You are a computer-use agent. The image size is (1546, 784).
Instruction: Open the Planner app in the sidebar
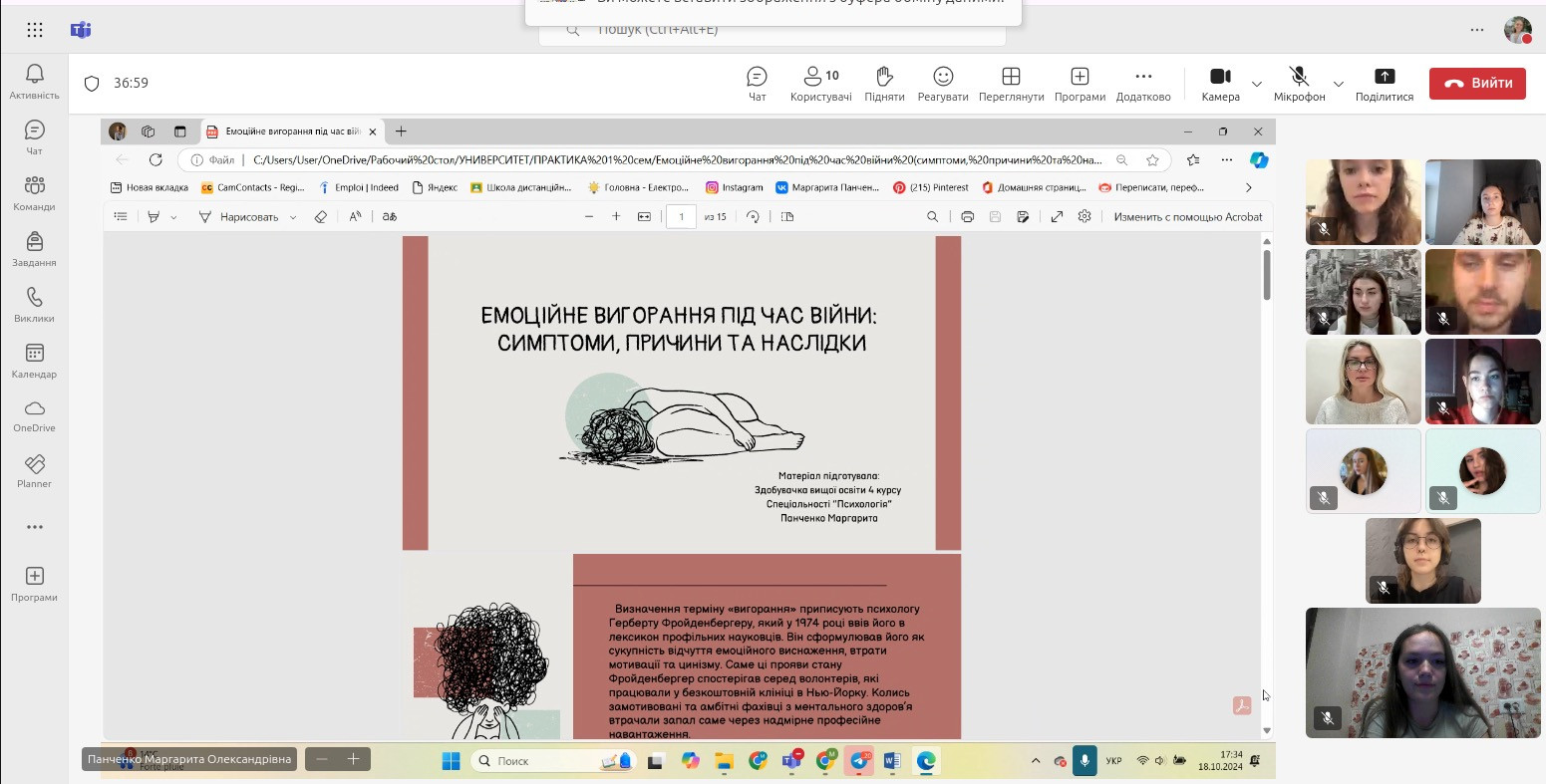click(x=35, y=471)
